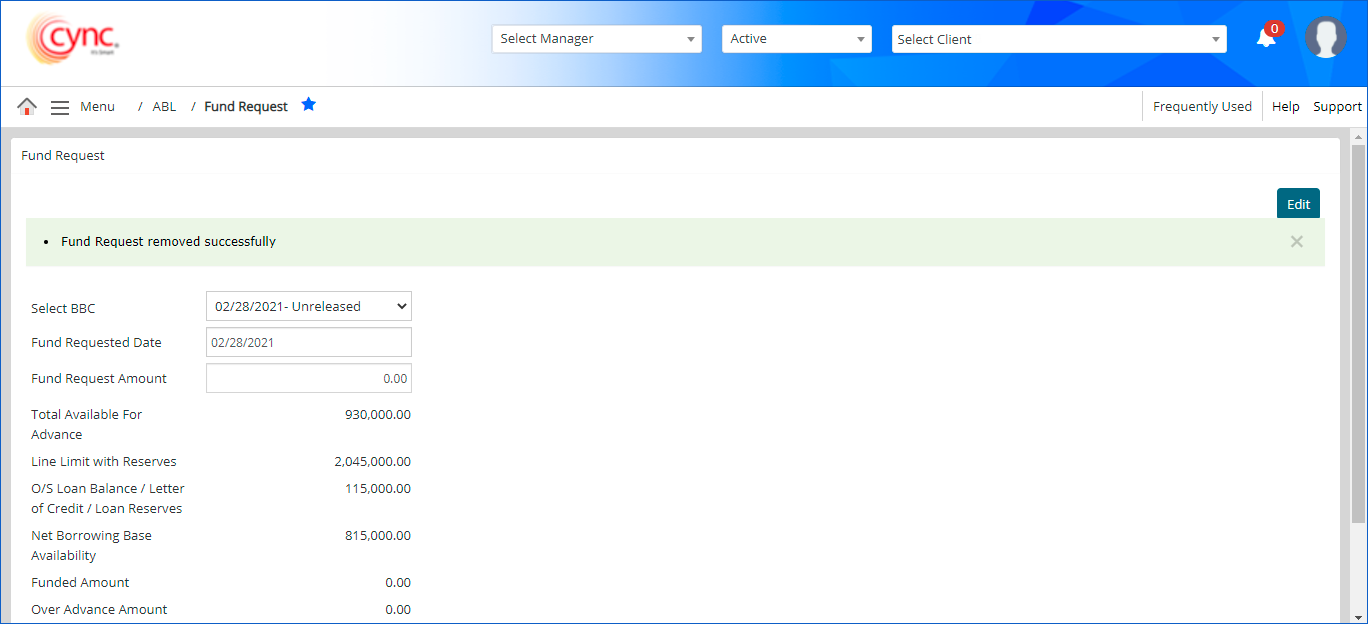Click the Cync logo
Screen dimensions: 1368x624
tap(73, 40)
